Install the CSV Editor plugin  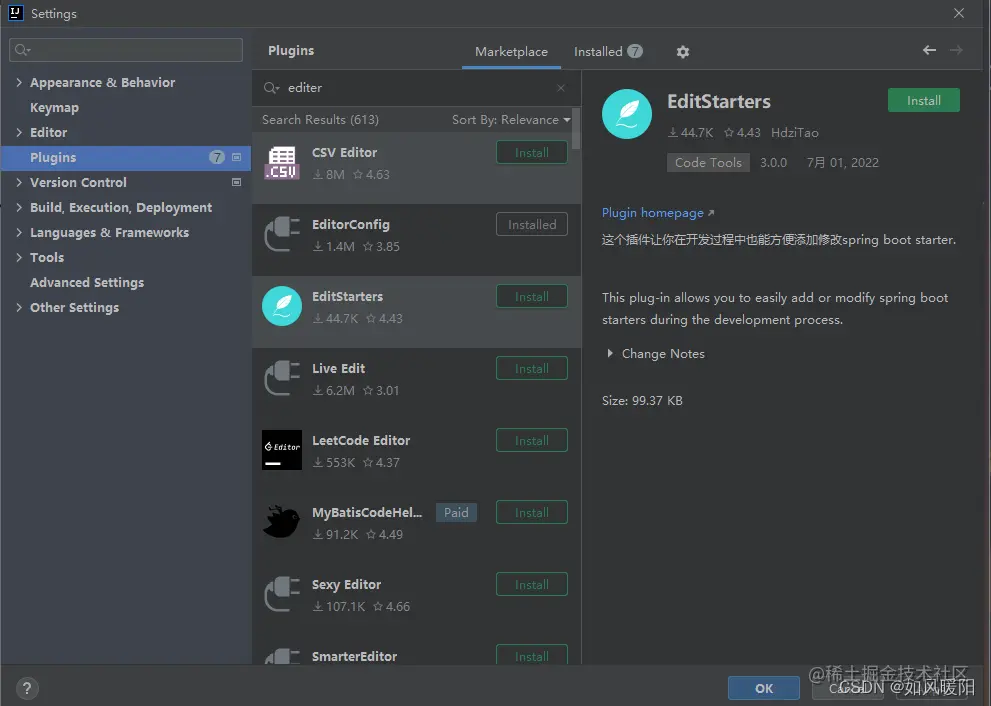(x=532, y=152)
